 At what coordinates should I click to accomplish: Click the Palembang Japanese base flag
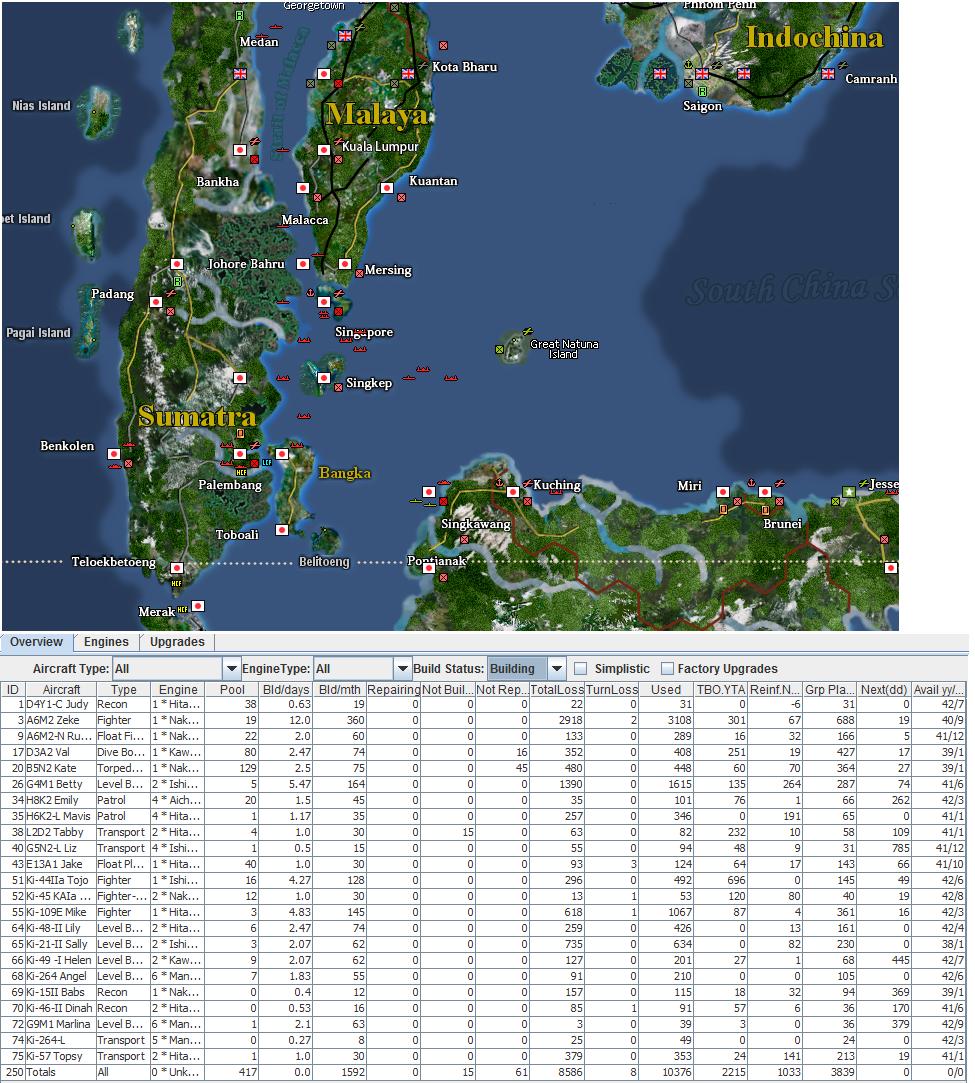tap(240, 454)
